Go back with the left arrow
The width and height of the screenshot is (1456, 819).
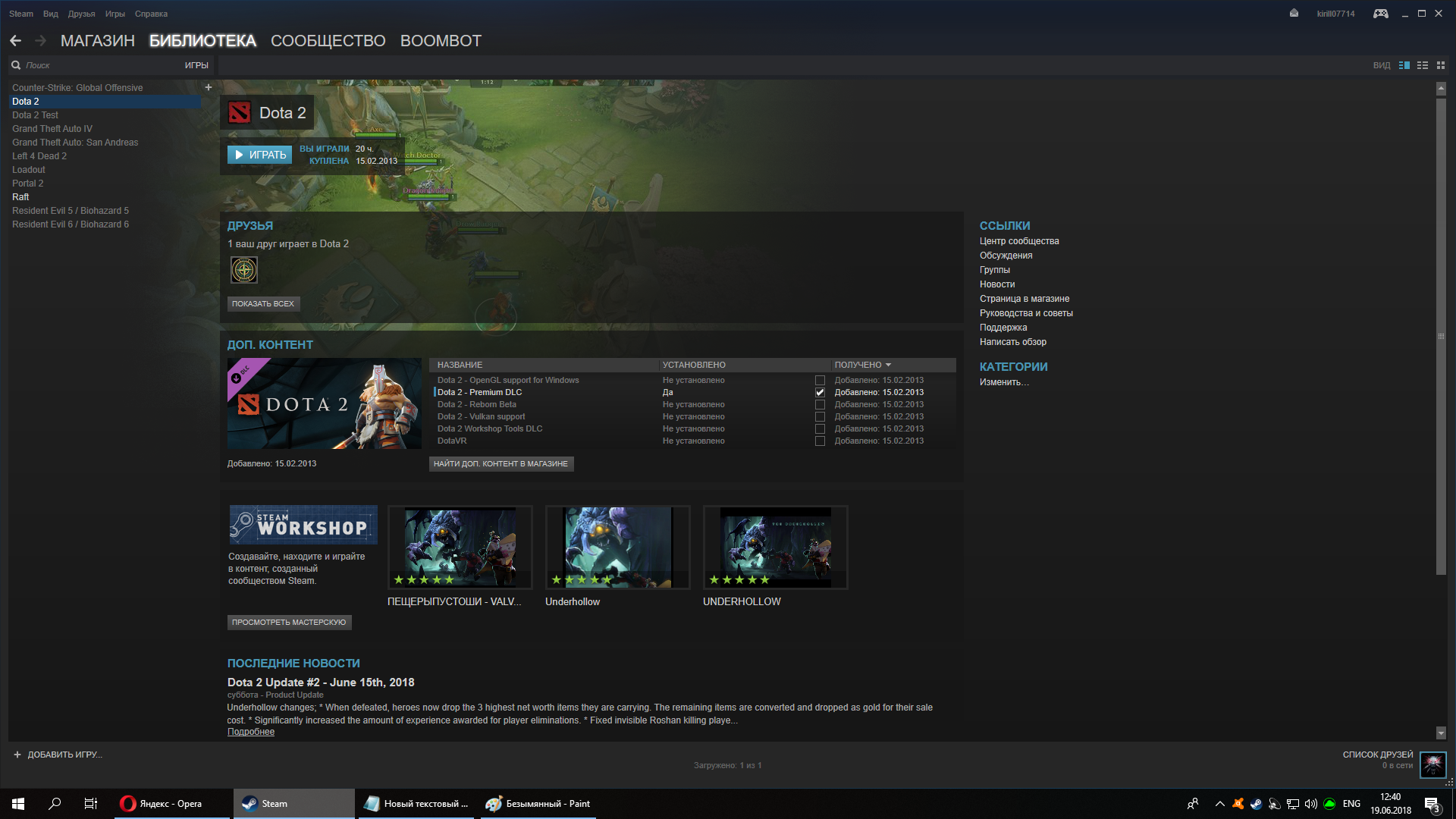coord(16,40)
